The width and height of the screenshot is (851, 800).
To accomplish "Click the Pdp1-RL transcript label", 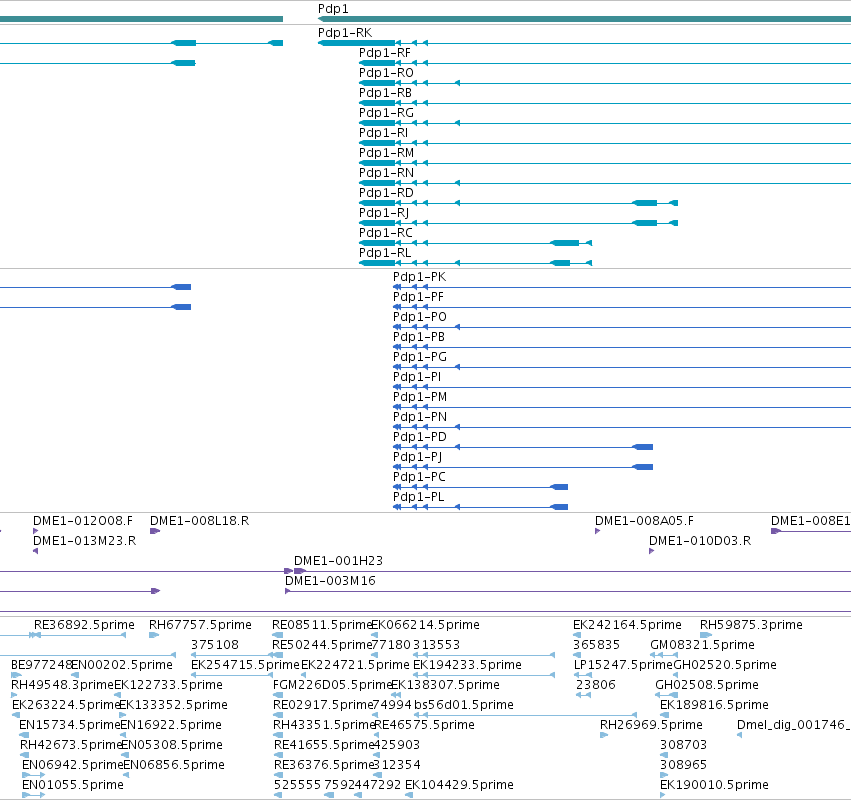I will 385,253.
